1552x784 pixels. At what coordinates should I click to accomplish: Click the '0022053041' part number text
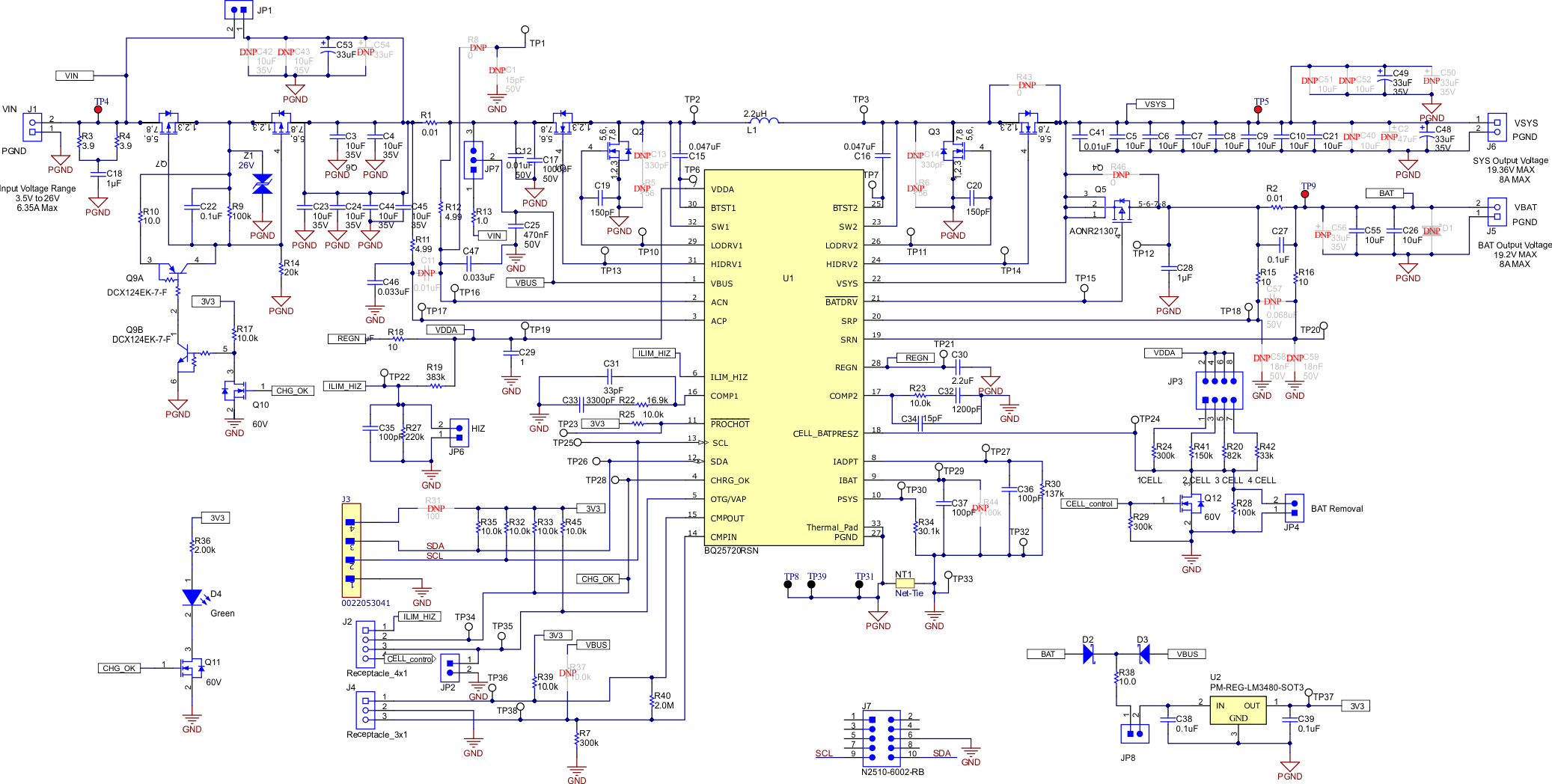pos(366,603)
